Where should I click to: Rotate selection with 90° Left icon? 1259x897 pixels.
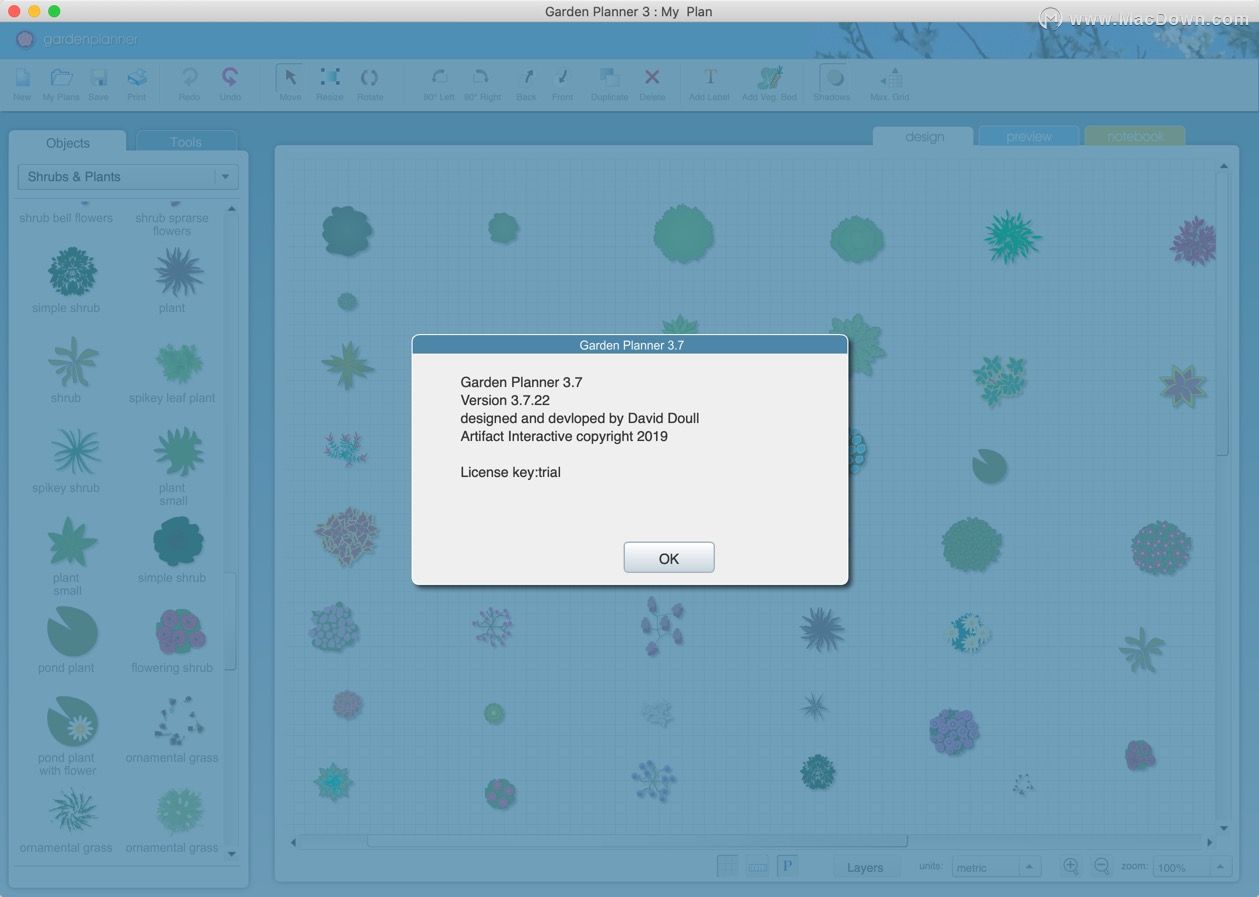click(x=439, y=77)
